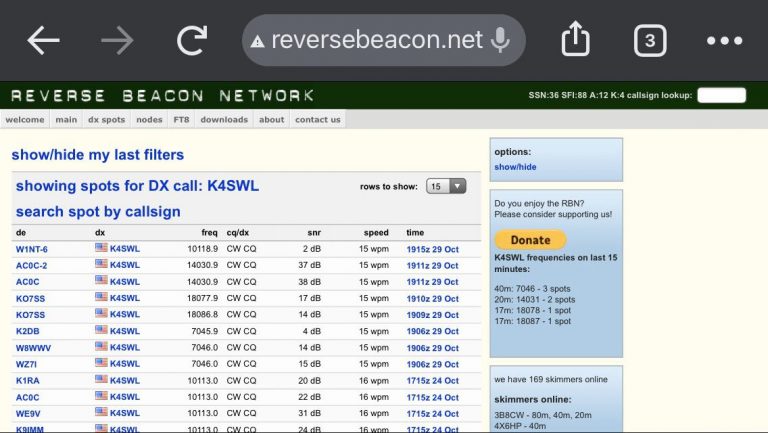This screenshot has height=433, width=768.
Task: Open the nodes tab
Action: (149, 120)
